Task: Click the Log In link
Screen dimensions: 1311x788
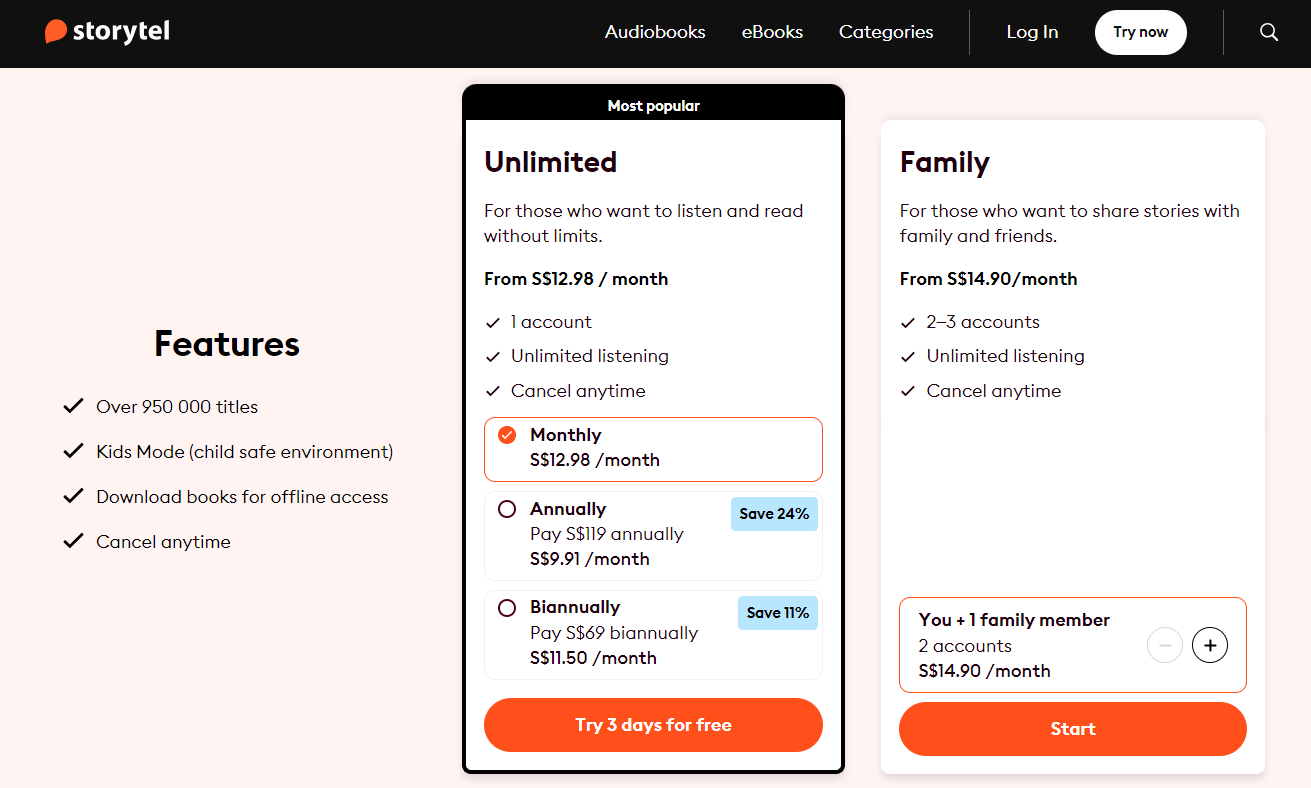Action: coord(1032,32)
